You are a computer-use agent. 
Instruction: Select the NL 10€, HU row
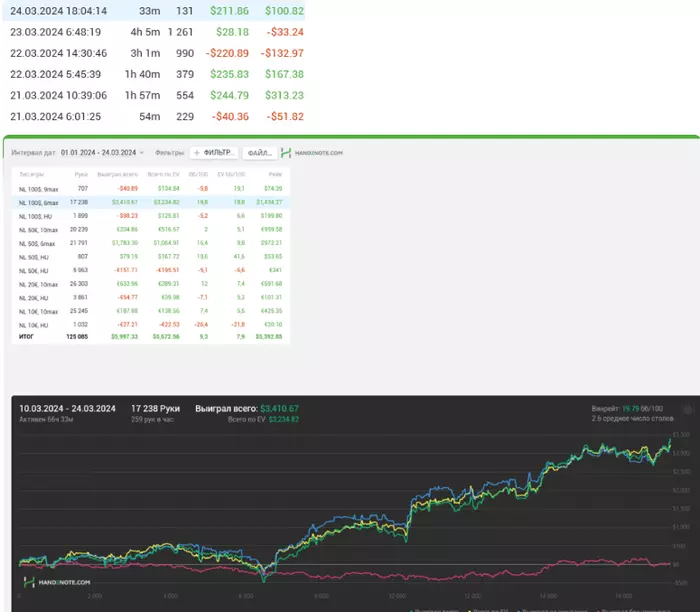pyautogui.click(x=151, y=325)
